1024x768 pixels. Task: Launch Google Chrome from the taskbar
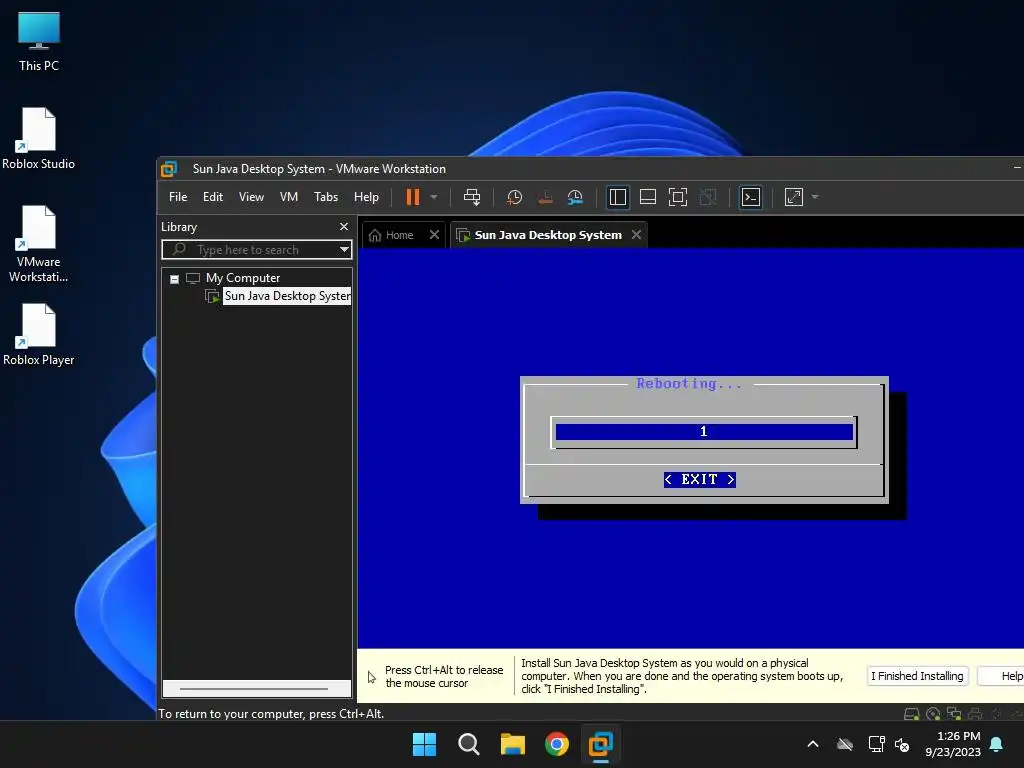557,744
